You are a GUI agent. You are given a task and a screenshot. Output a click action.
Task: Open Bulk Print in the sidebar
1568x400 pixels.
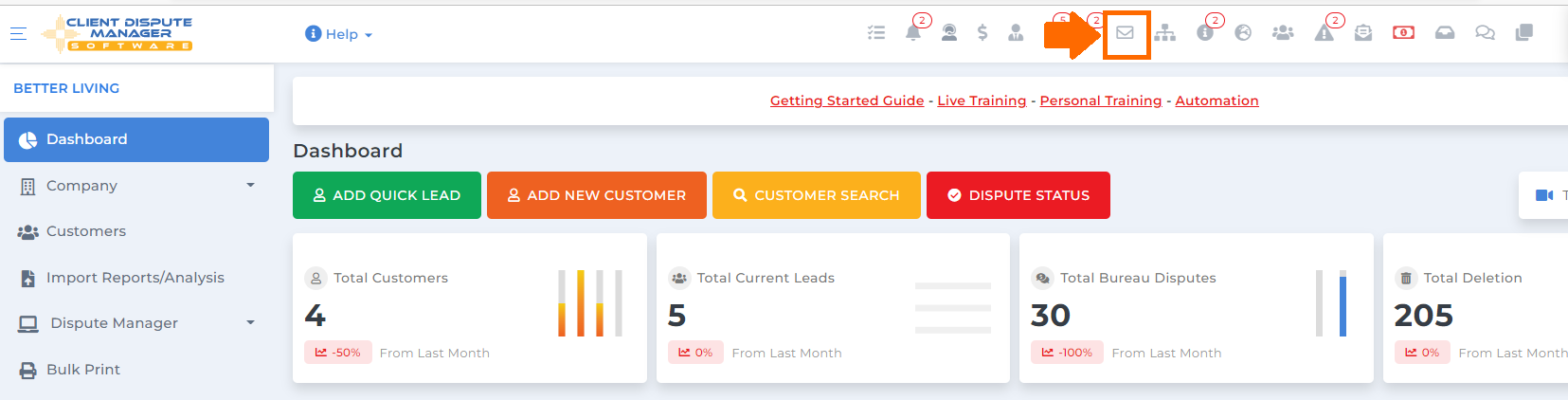(136, 370)
